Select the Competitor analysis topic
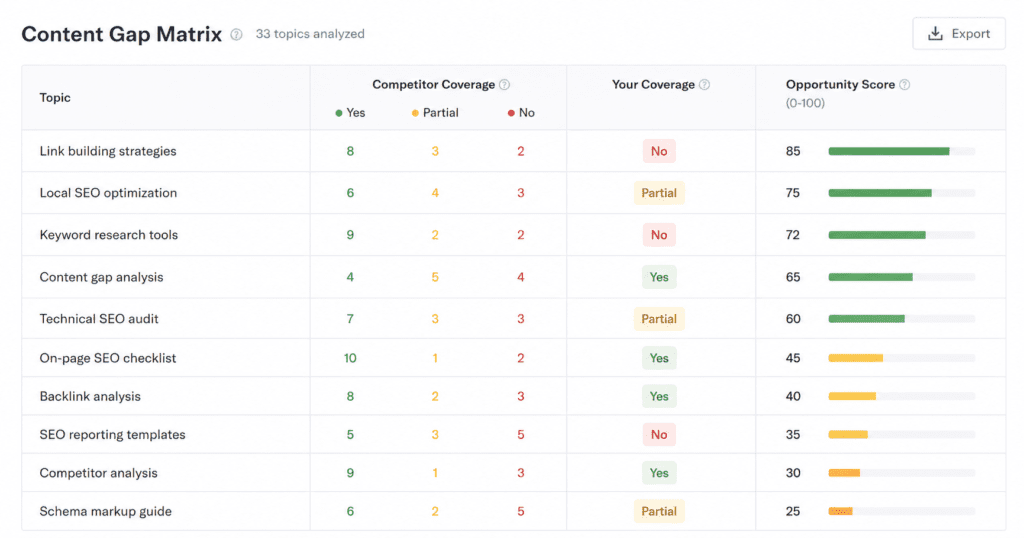Image resolution: width=1024 pixels, height=538 pixels. (99, 473)
